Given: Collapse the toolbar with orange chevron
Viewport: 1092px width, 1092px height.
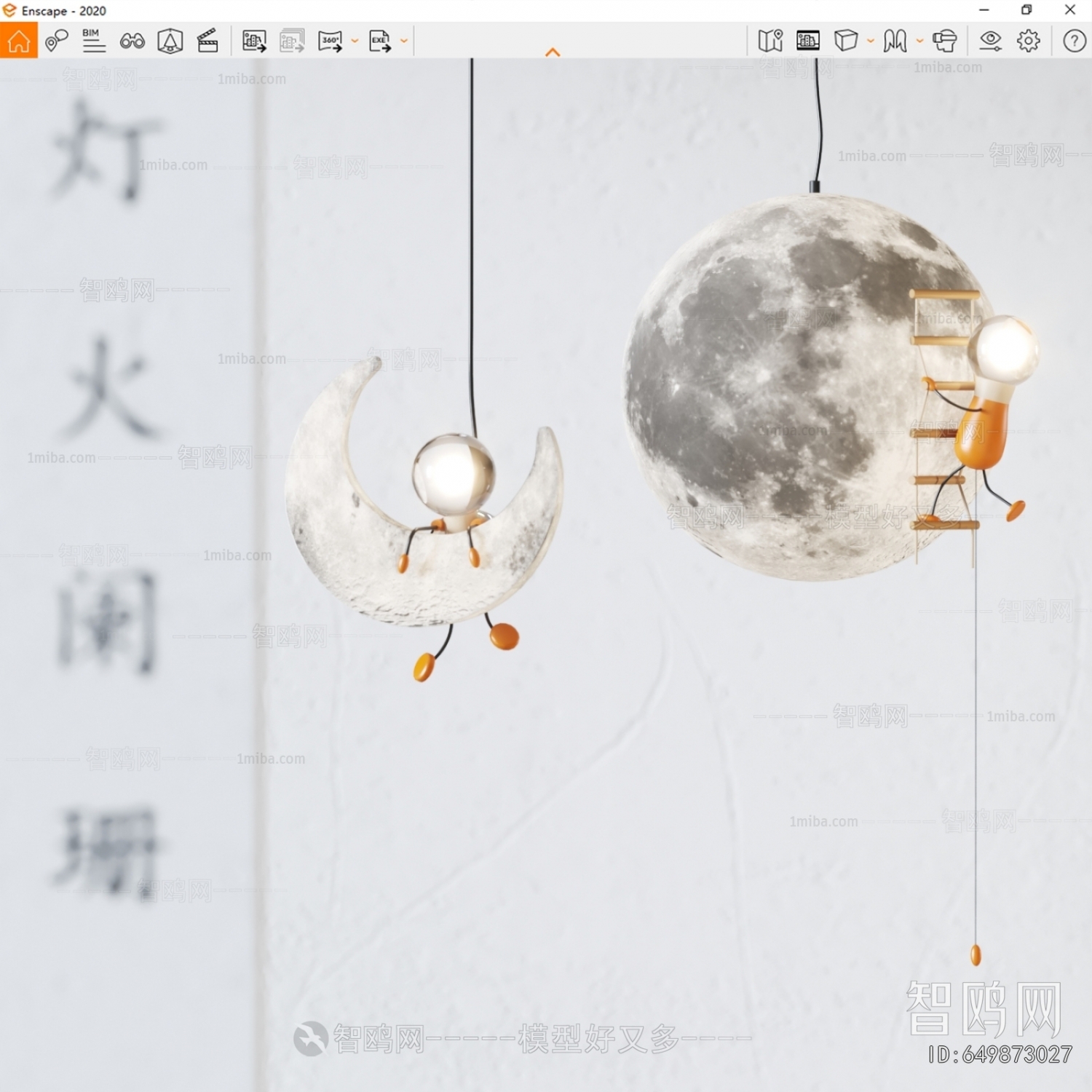Looking at the screenshot, I should coord(553,52).
